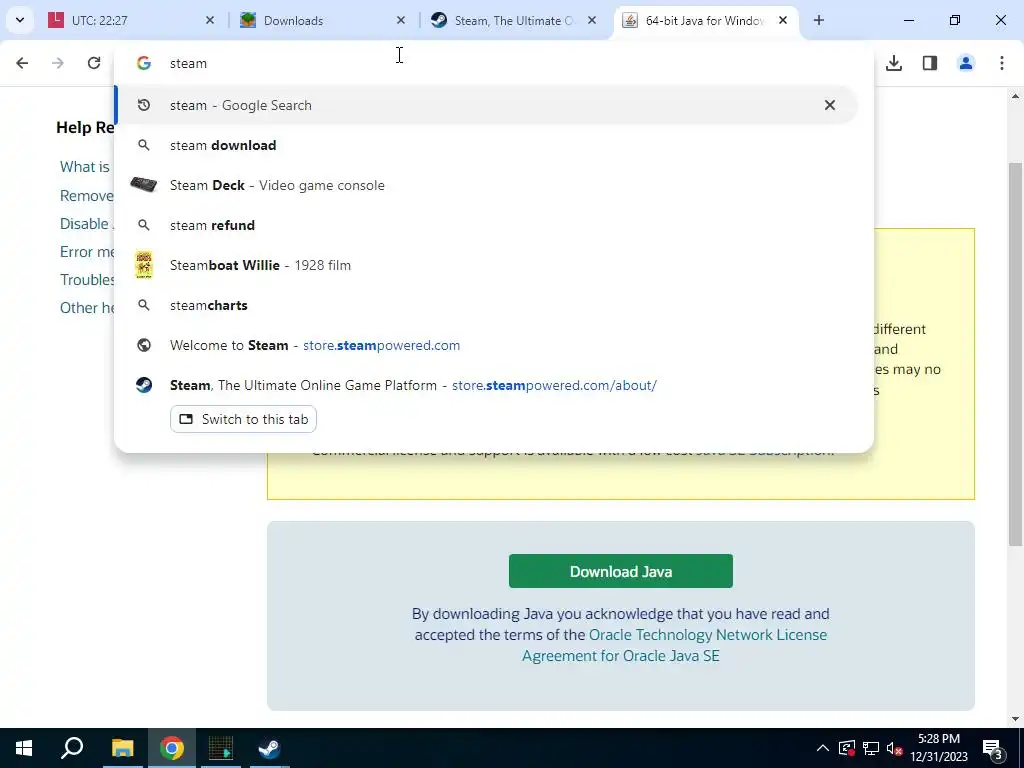
Task: Select Steam Ultimate Online Game Platform suggestion
Action: (x=486, y=385)
